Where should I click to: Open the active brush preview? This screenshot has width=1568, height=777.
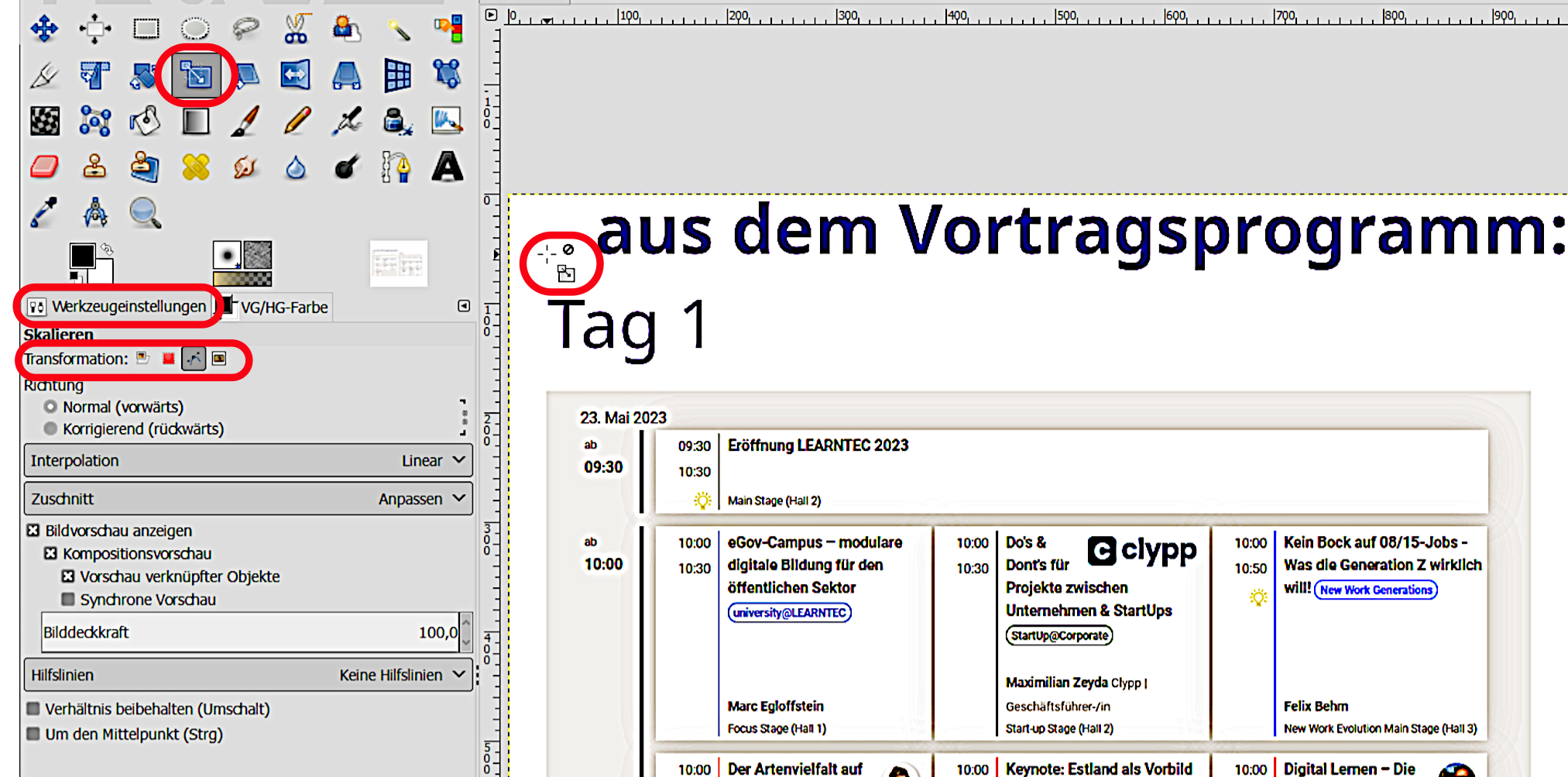pyautogui.click(x=227, y=255)
